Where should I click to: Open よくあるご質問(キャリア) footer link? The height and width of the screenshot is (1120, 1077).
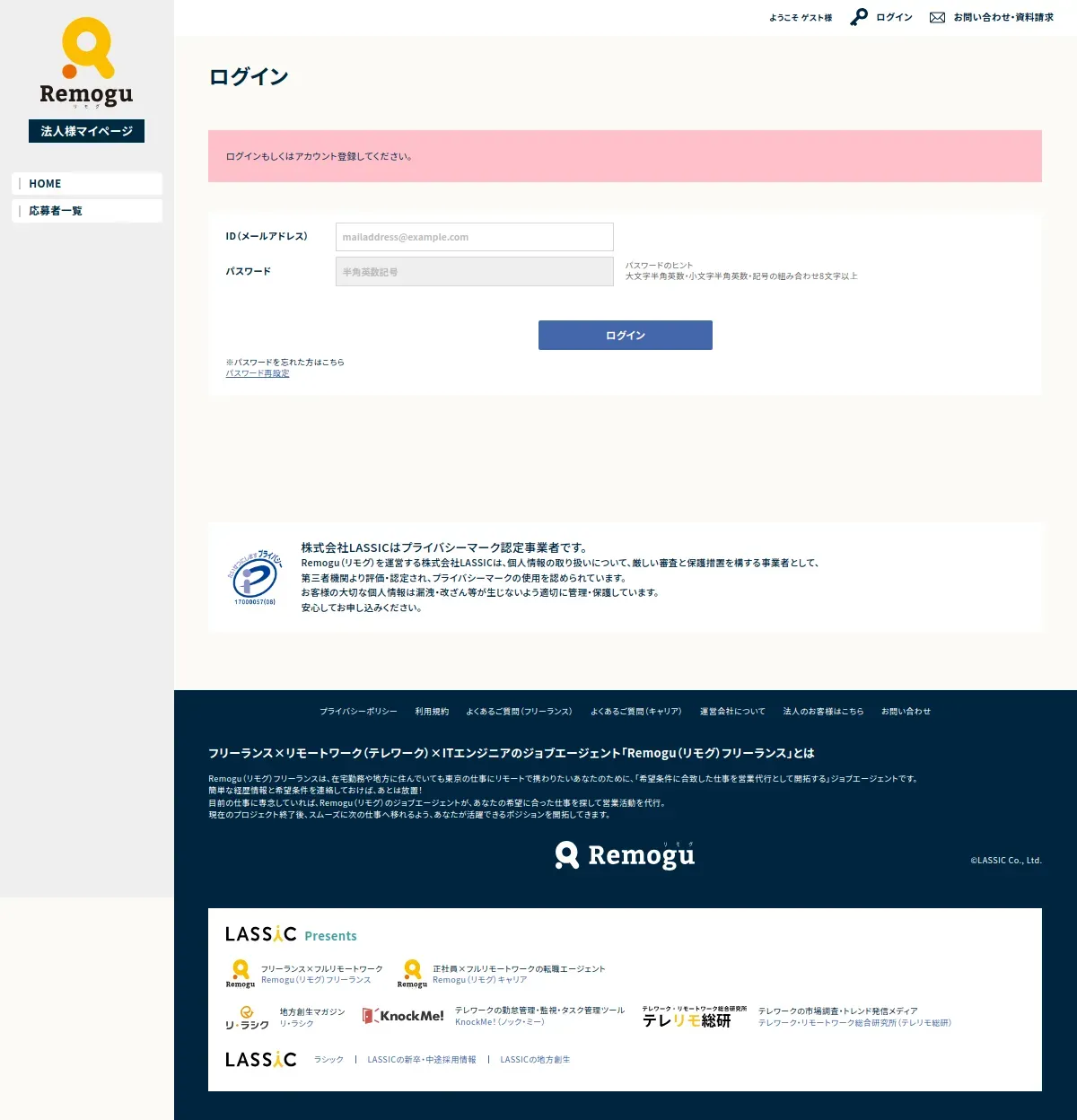pyautogui.click(x=635, y=712)
